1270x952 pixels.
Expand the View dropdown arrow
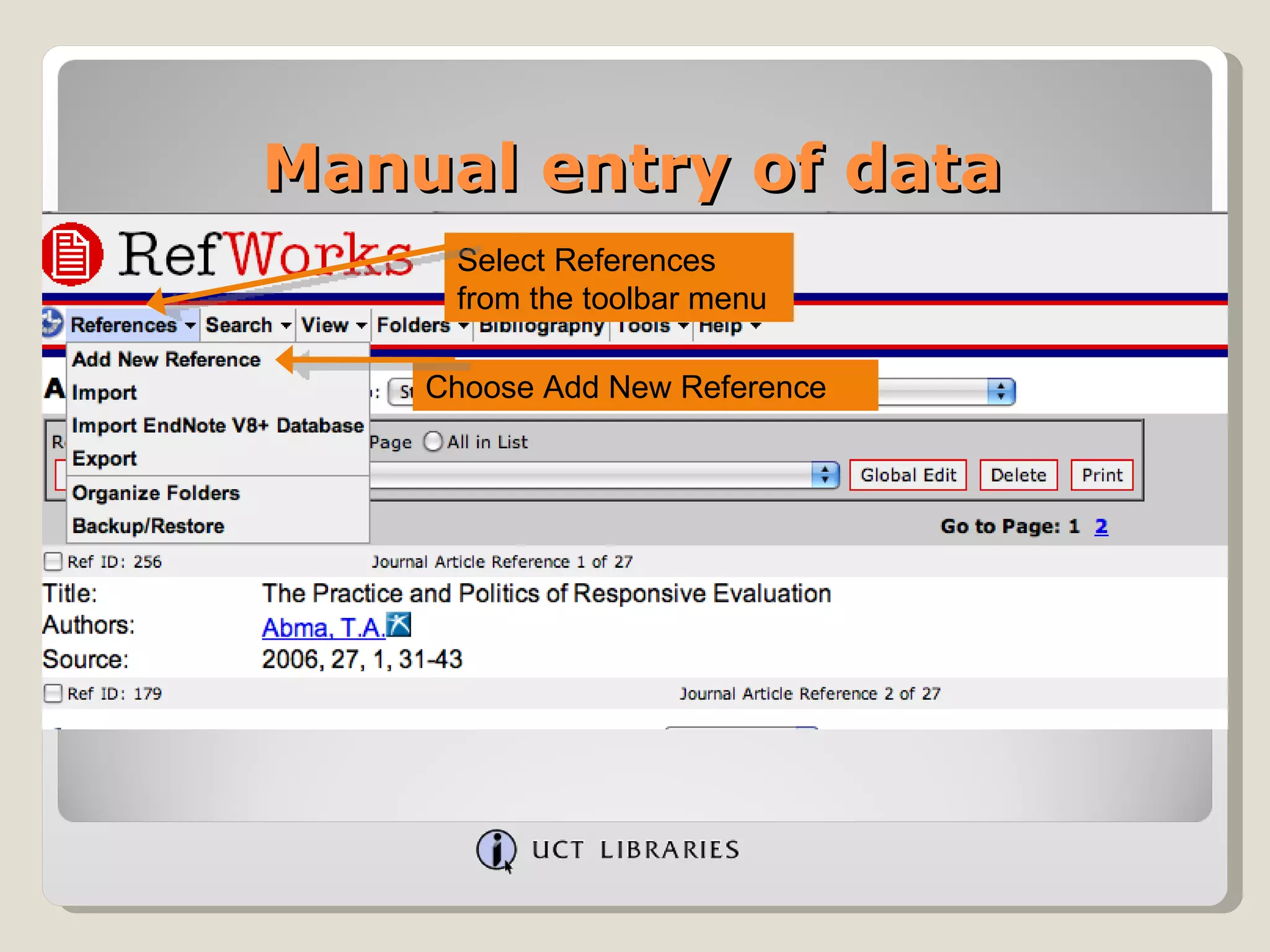[x=361, y=325]
